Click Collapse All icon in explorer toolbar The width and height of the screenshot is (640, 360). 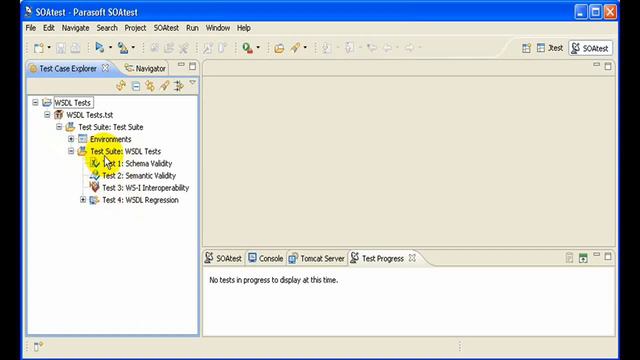click(136, 86)
